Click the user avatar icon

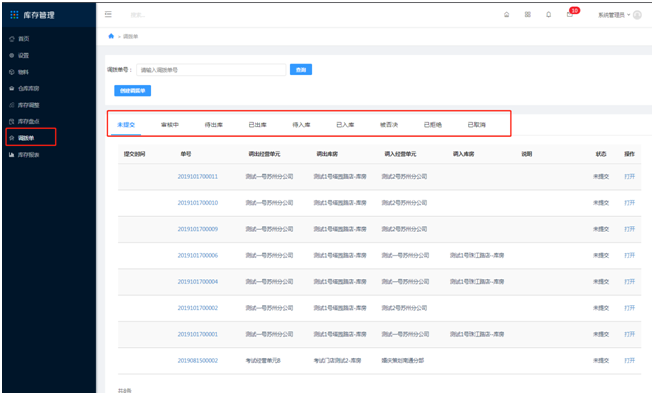click(x=637, y=15)
